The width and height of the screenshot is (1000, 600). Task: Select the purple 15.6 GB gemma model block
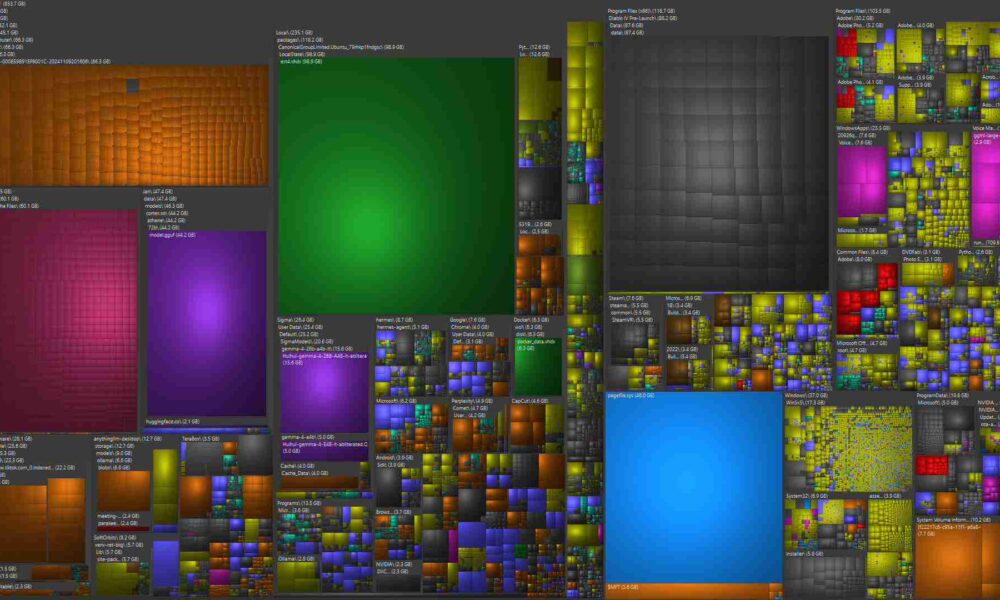(325, 393)
